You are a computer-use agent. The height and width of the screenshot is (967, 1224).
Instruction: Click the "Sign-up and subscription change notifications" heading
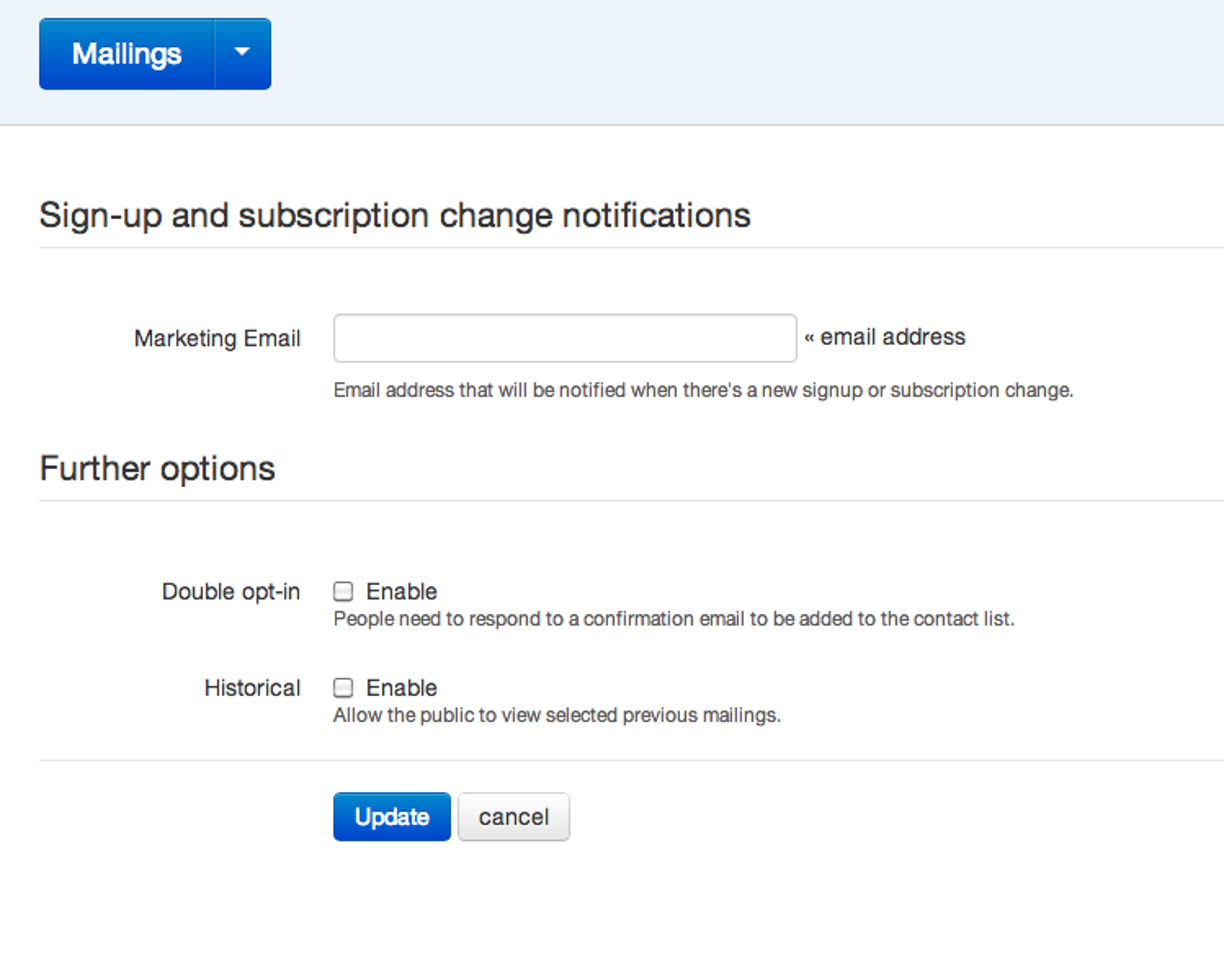click(394, 215)
